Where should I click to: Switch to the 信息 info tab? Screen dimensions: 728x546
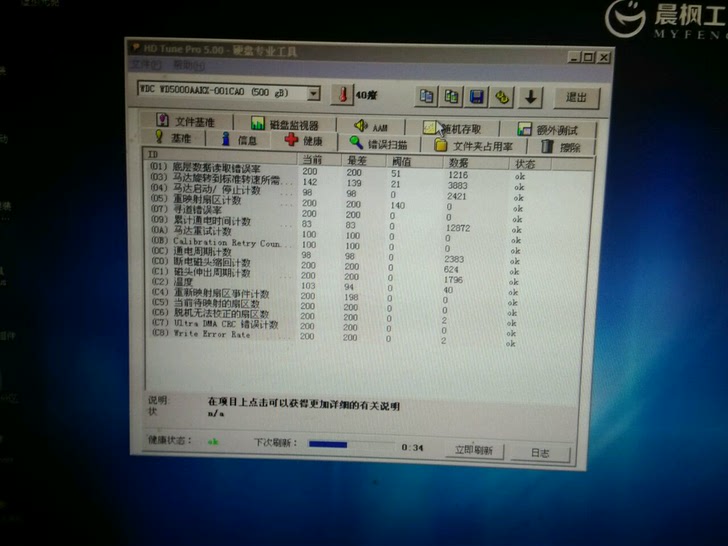pyautogui.click(x=239, y=139)
